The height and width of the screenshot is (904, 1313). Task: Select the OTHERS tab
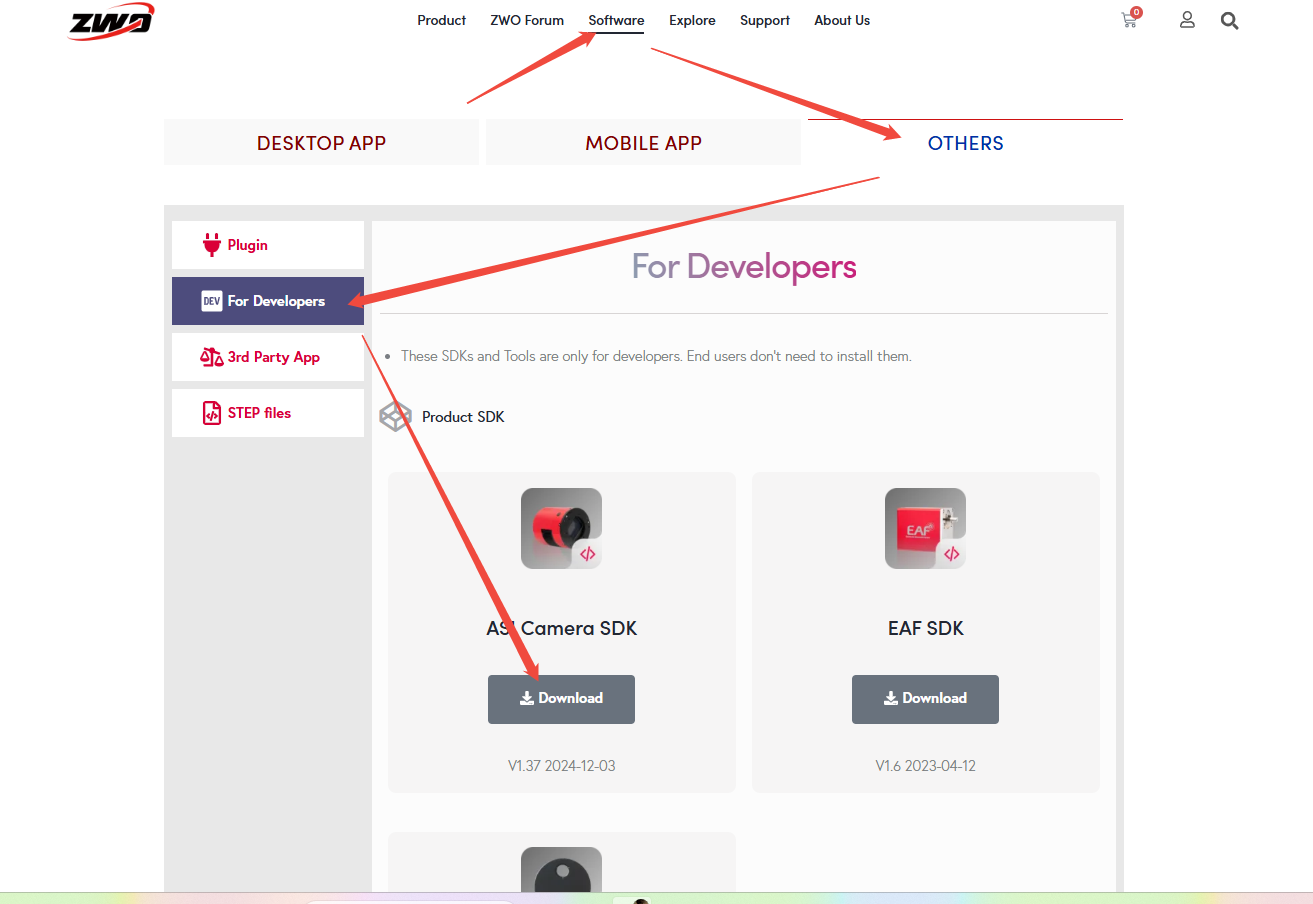tap(965, 143)
